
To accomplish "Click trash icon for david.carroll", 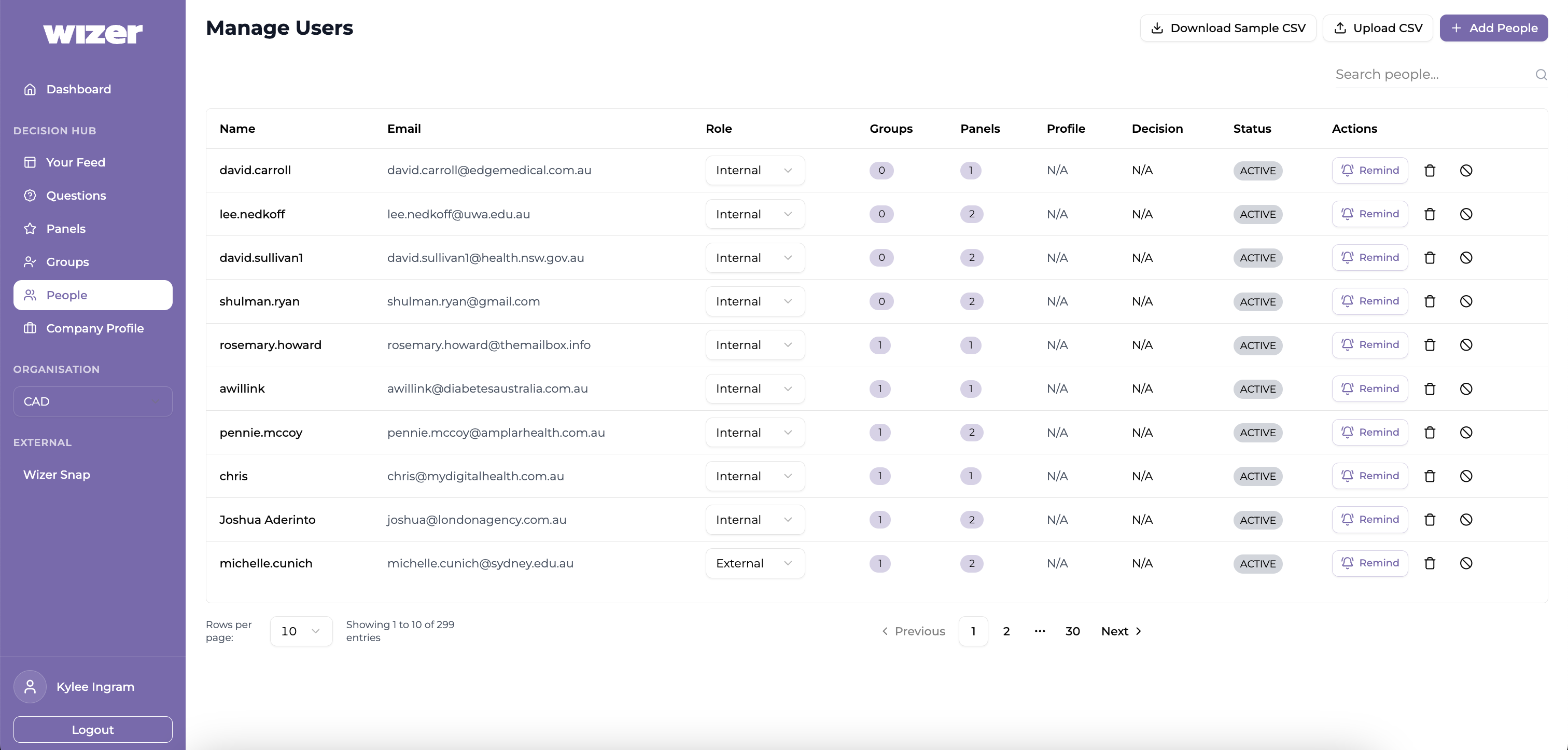I will click(1430, 171).
